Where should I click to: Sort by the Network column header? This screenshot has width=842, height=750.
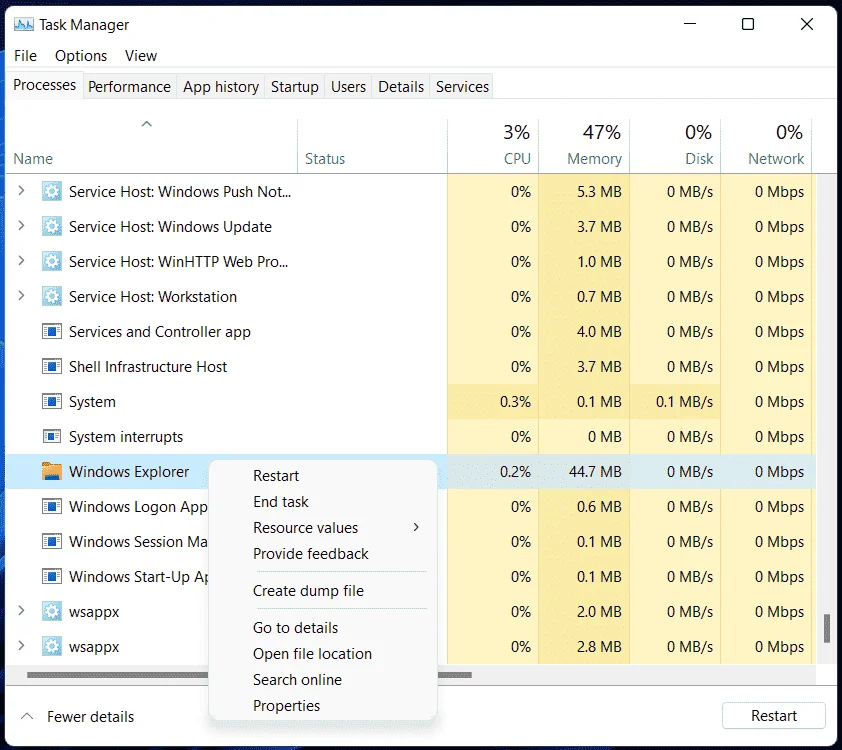tap(766, 145)
